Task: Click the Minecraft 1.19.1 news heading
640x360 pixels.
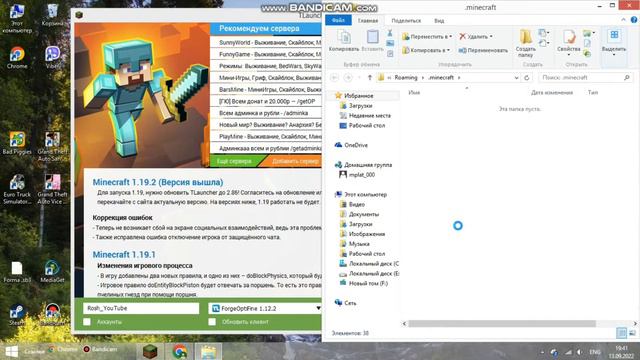Action: point(124,254)
